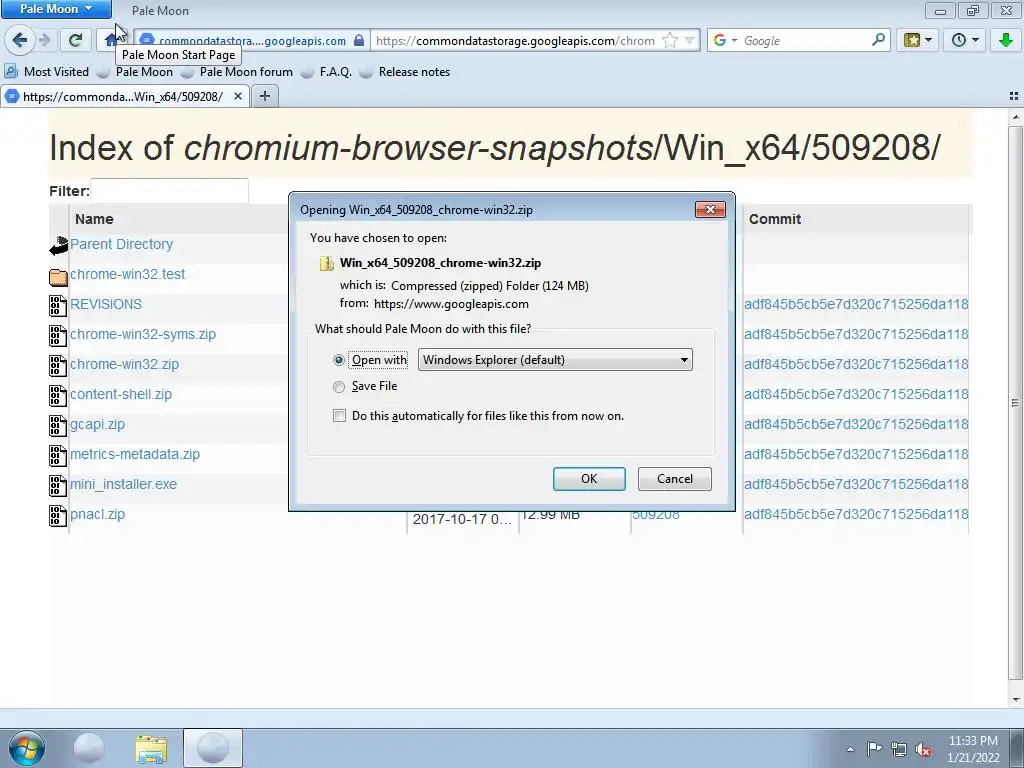Open the history clock button
1024x768 pixels.
[959, 40]
